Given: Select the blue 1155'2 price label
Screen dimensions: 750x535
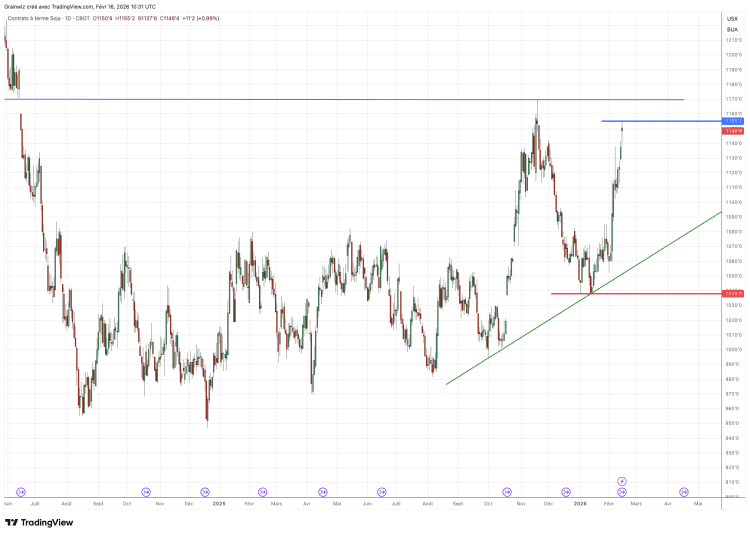Looking at the screenshot, I should click(x=732, y=121).
